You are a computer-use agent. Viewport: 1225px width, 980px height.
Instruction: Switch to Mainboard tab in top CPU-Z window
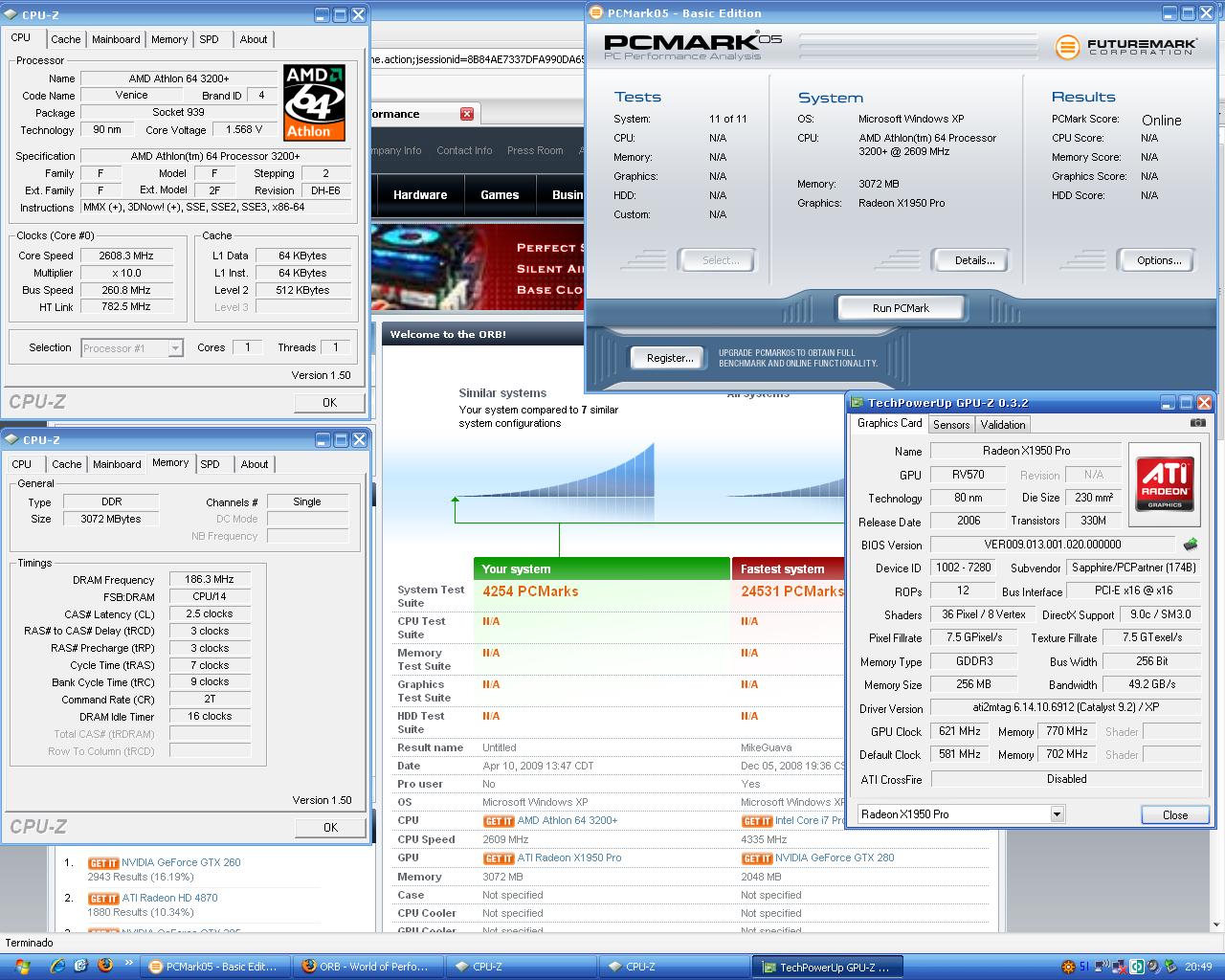[x=116, y=39]
